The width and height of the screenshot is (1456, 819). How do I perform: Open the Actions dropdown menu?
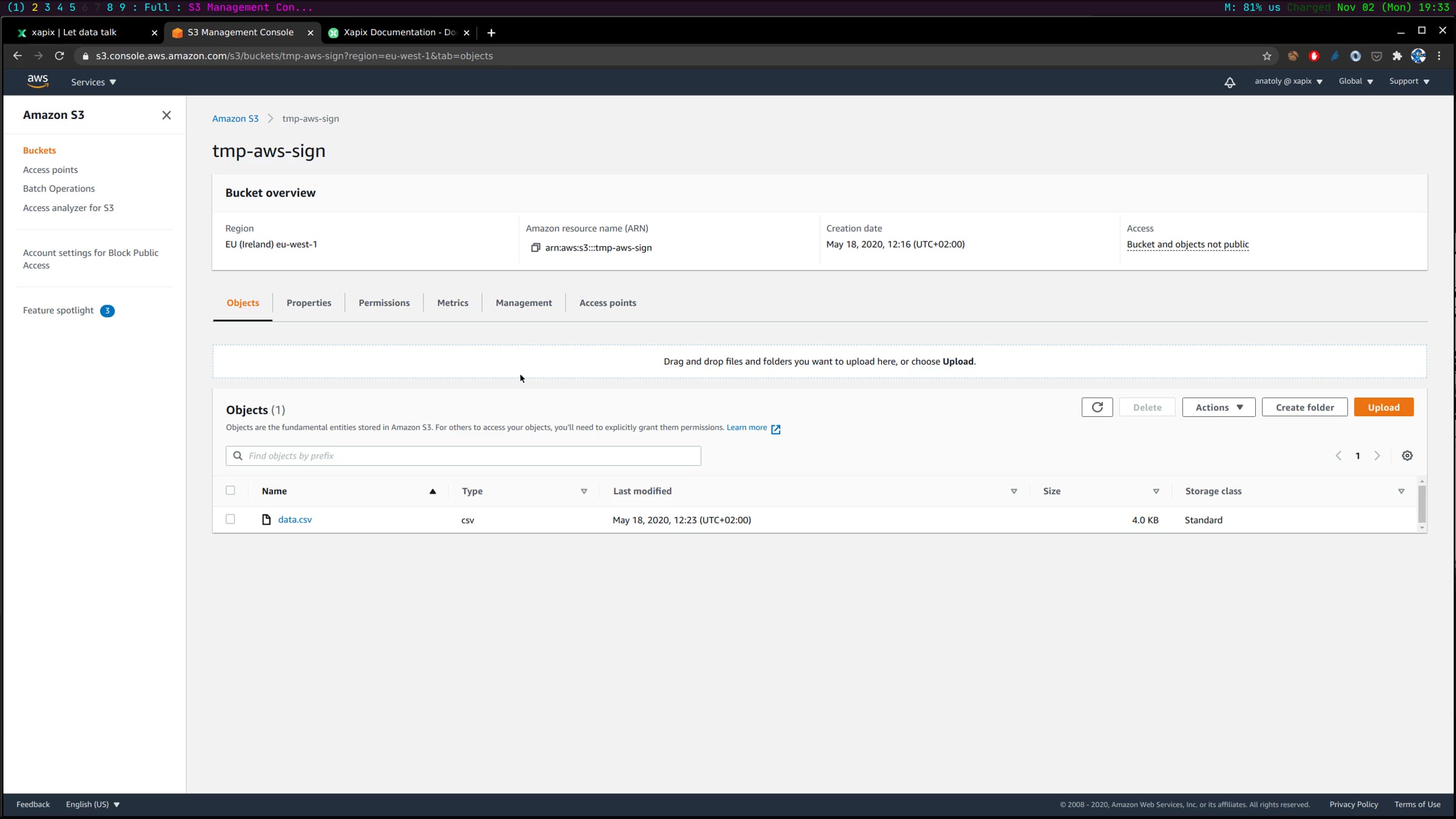(x=1218, y=407)
